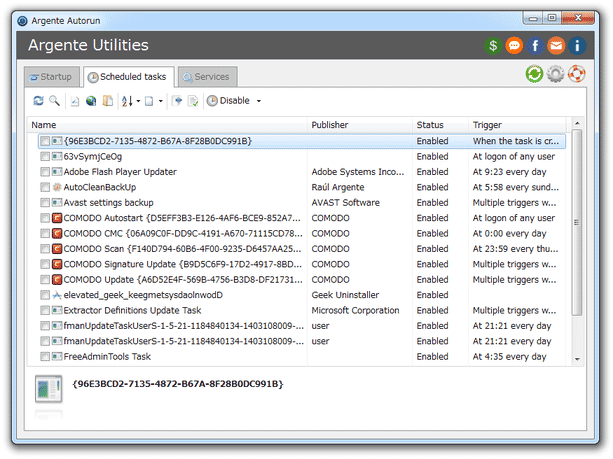The height and width of the screenshot is (459, 613).
Task: Check the FreeAdminTools Task checkbox
Action: 45,357
